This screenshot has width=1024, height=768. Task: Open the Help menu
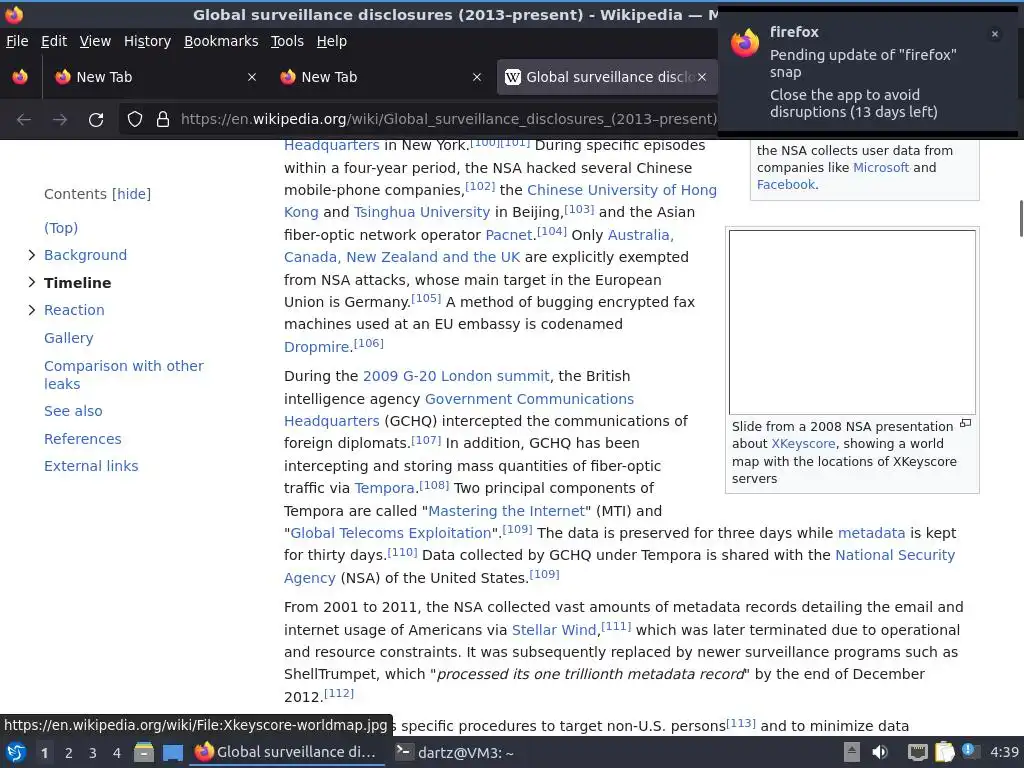(x=332, y=41)
